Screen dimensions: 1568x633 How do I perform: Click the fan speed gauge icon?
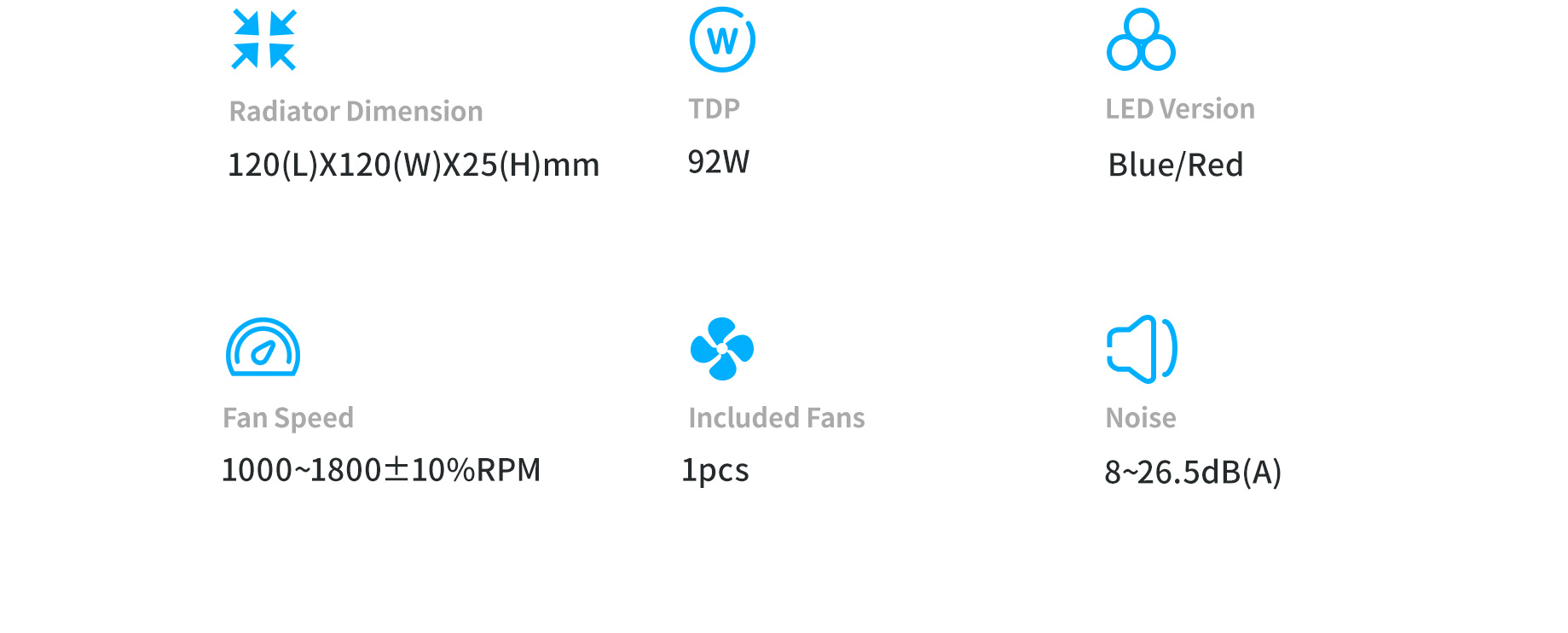263,347
